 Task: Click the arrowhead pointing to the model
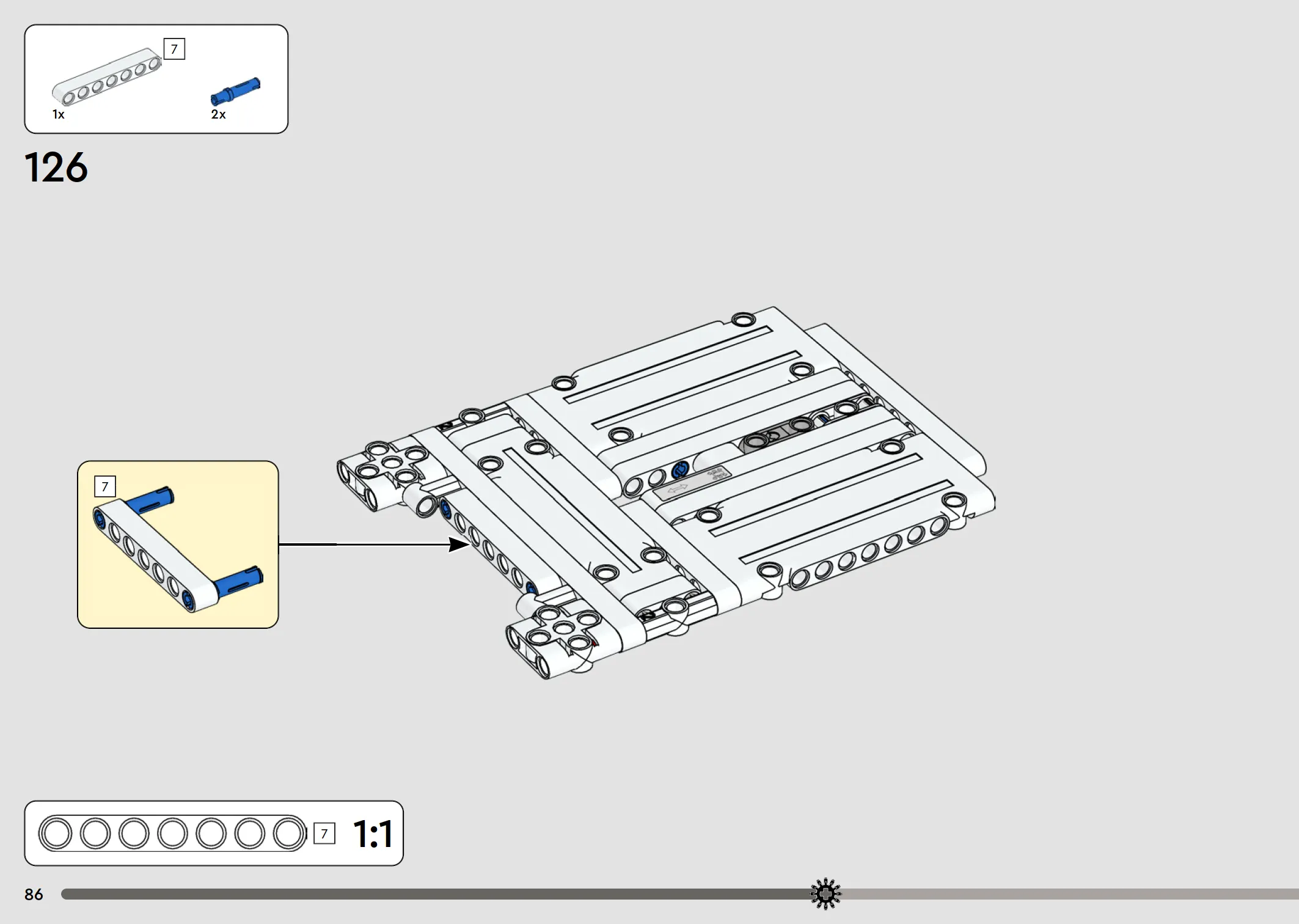point(458,544)
